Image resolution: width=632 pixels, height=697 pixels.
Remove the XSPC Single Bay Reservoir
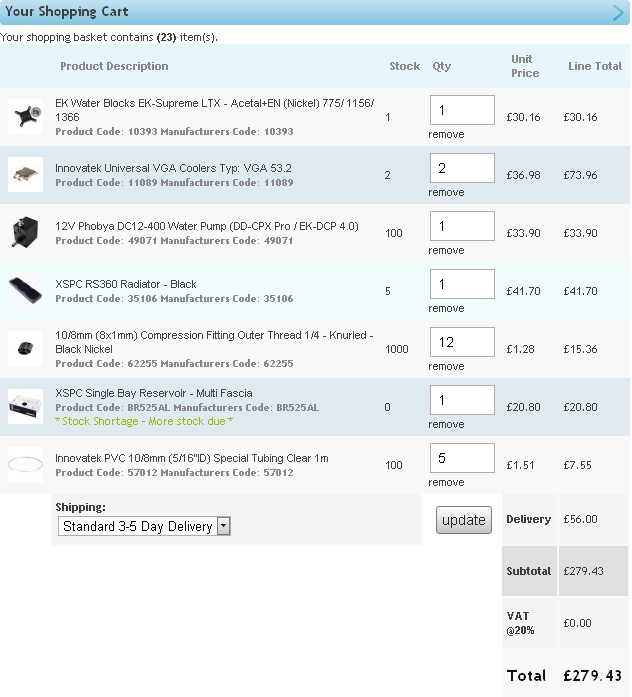(446, 425)
